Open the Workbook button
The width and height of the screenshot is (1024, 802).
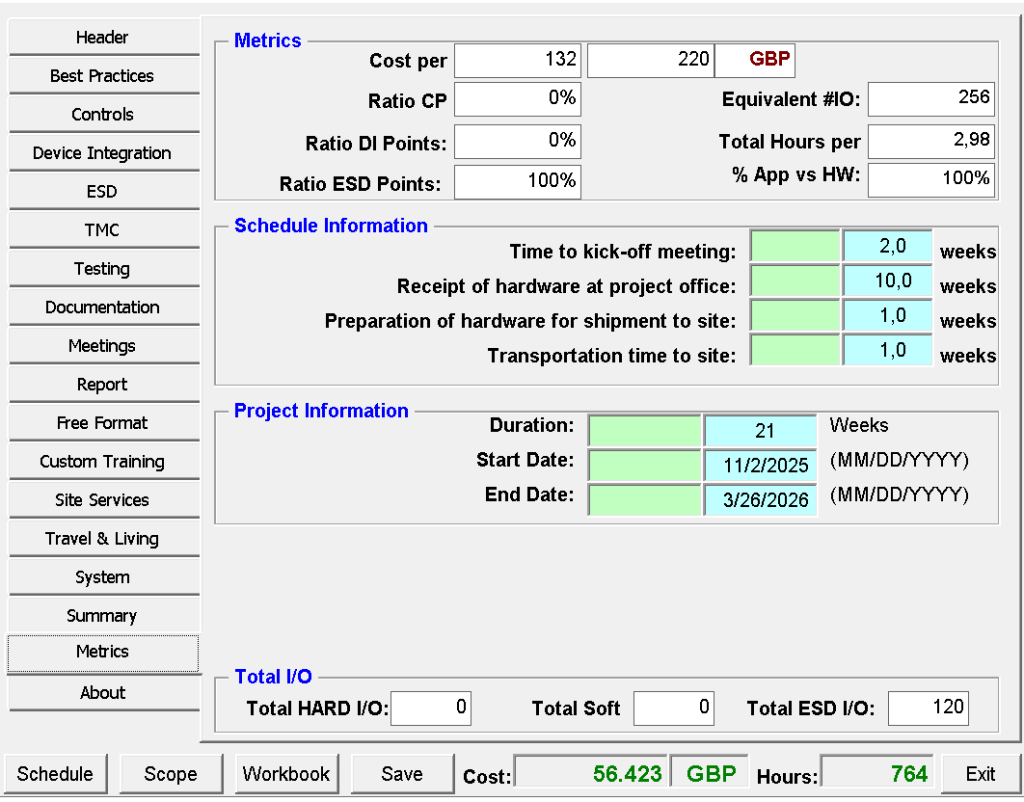286,774
